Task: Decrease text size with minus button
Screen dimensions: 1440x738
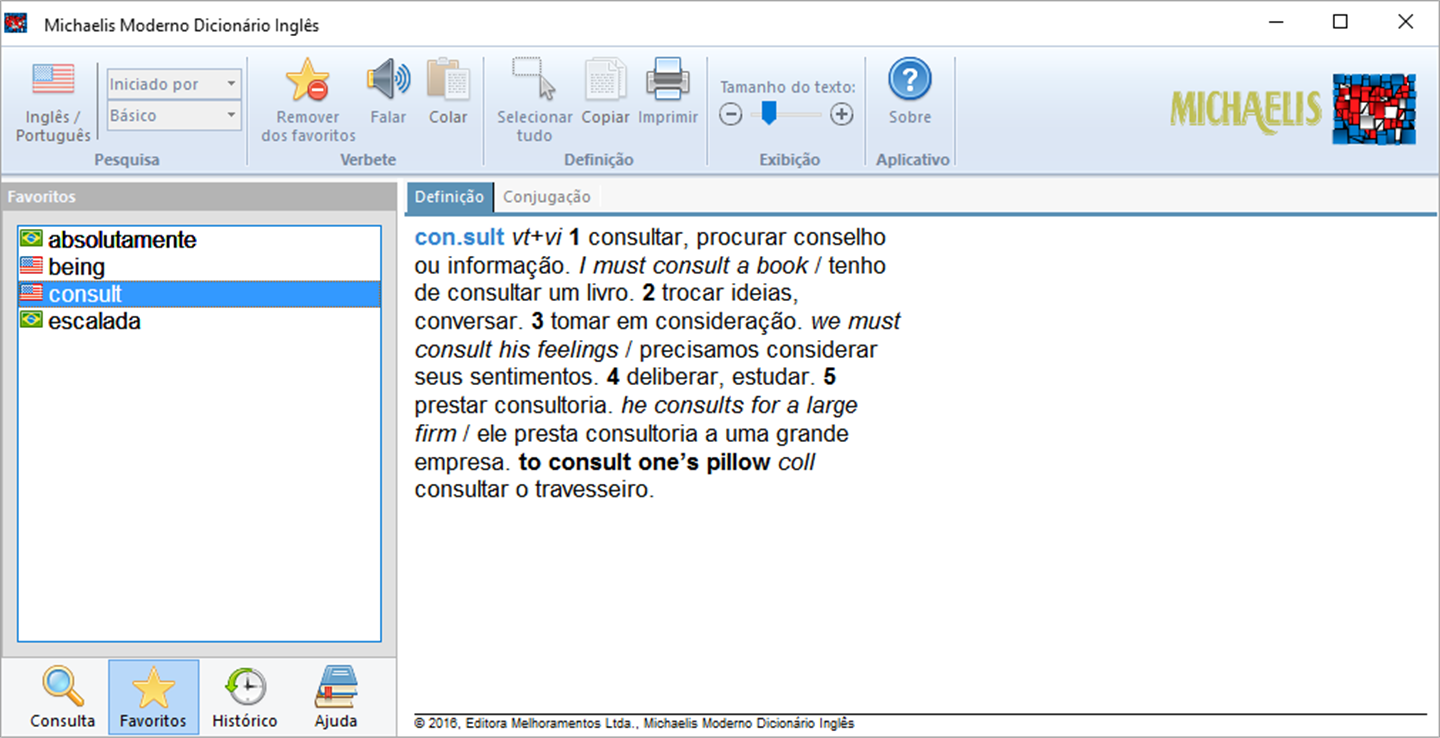Action: tap(731, 115)
